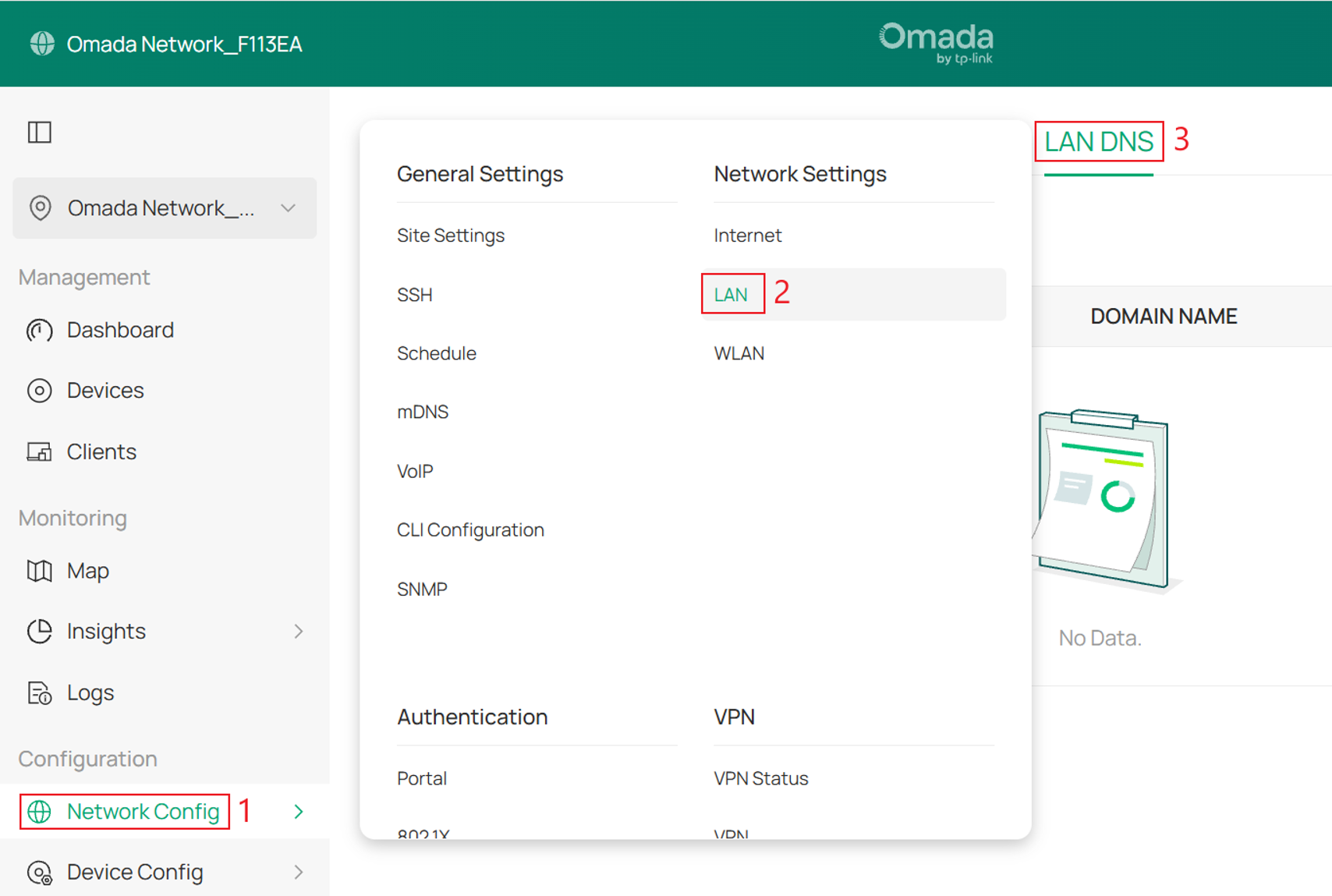Click the Omada by tp-link logo
This screenshot has height=896, width=1332.
pos(936,43)
